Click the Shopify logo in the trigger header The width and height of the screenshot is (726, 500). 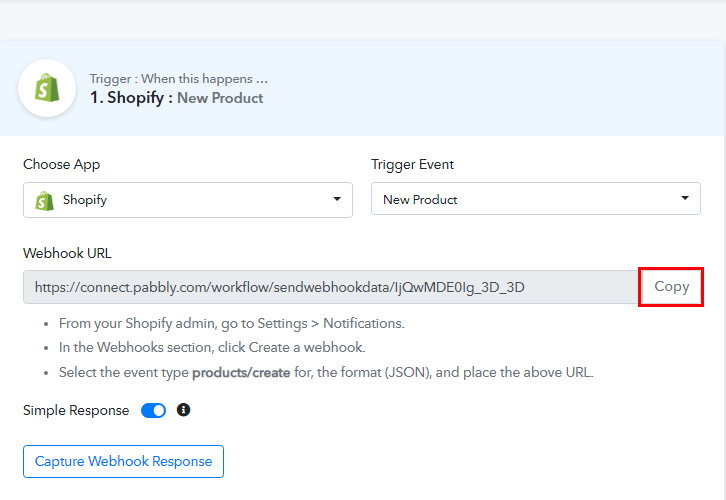47,88
